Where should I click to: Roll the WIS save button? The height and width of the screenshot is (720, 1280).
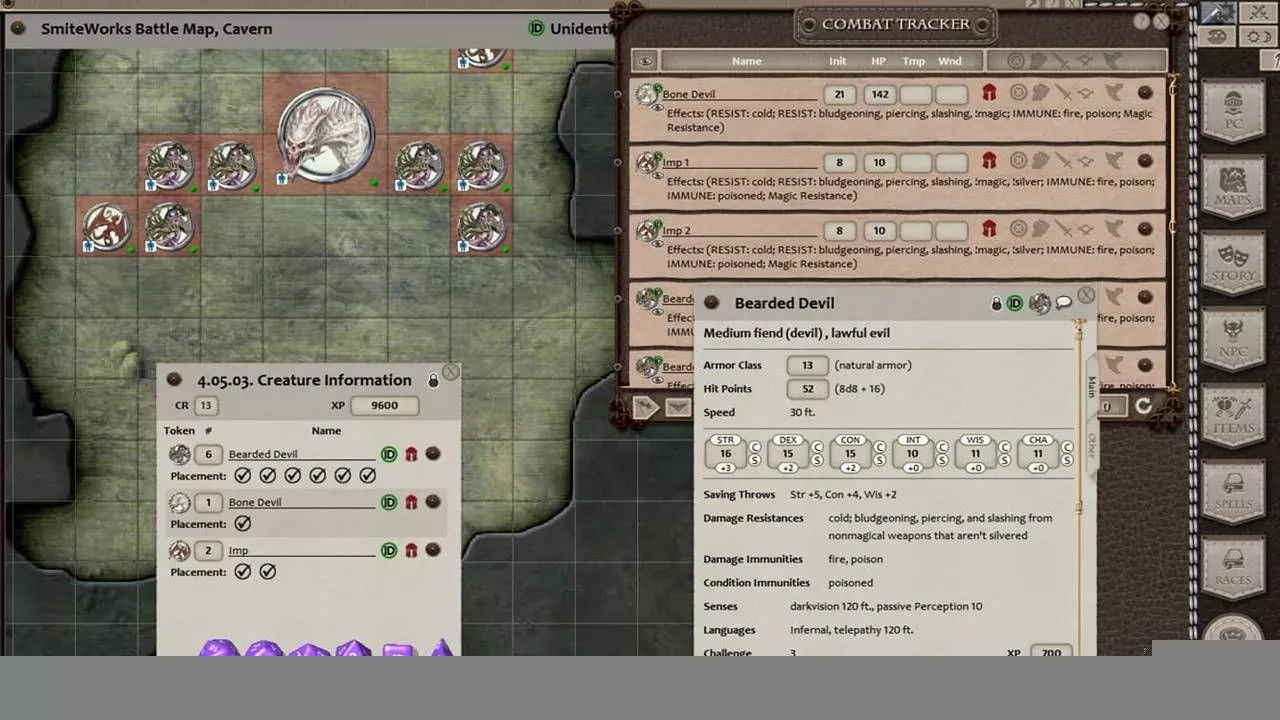(x=1004, y=460)
